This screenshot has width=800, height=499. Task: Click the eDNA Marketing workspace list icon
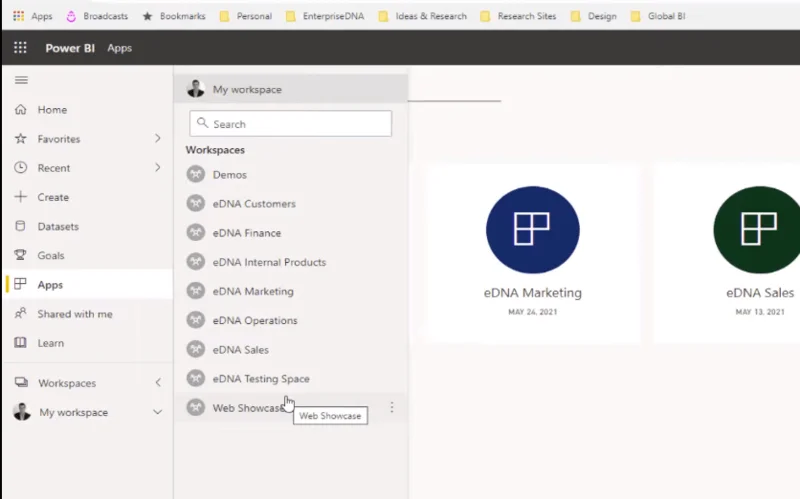[x=195, y=291]
